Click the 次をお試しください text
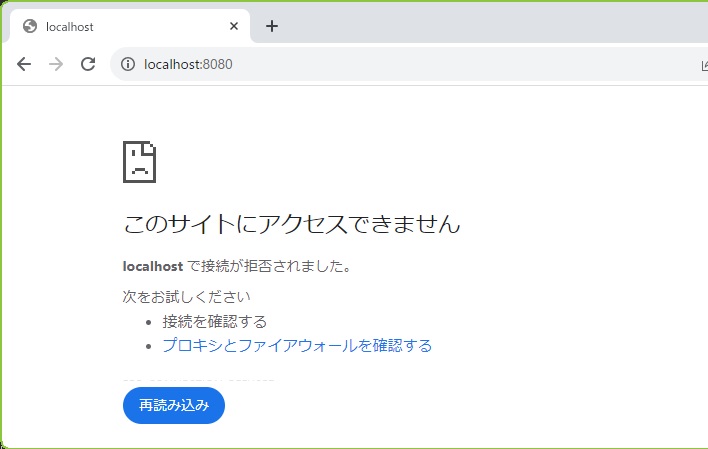 (186, 297)
